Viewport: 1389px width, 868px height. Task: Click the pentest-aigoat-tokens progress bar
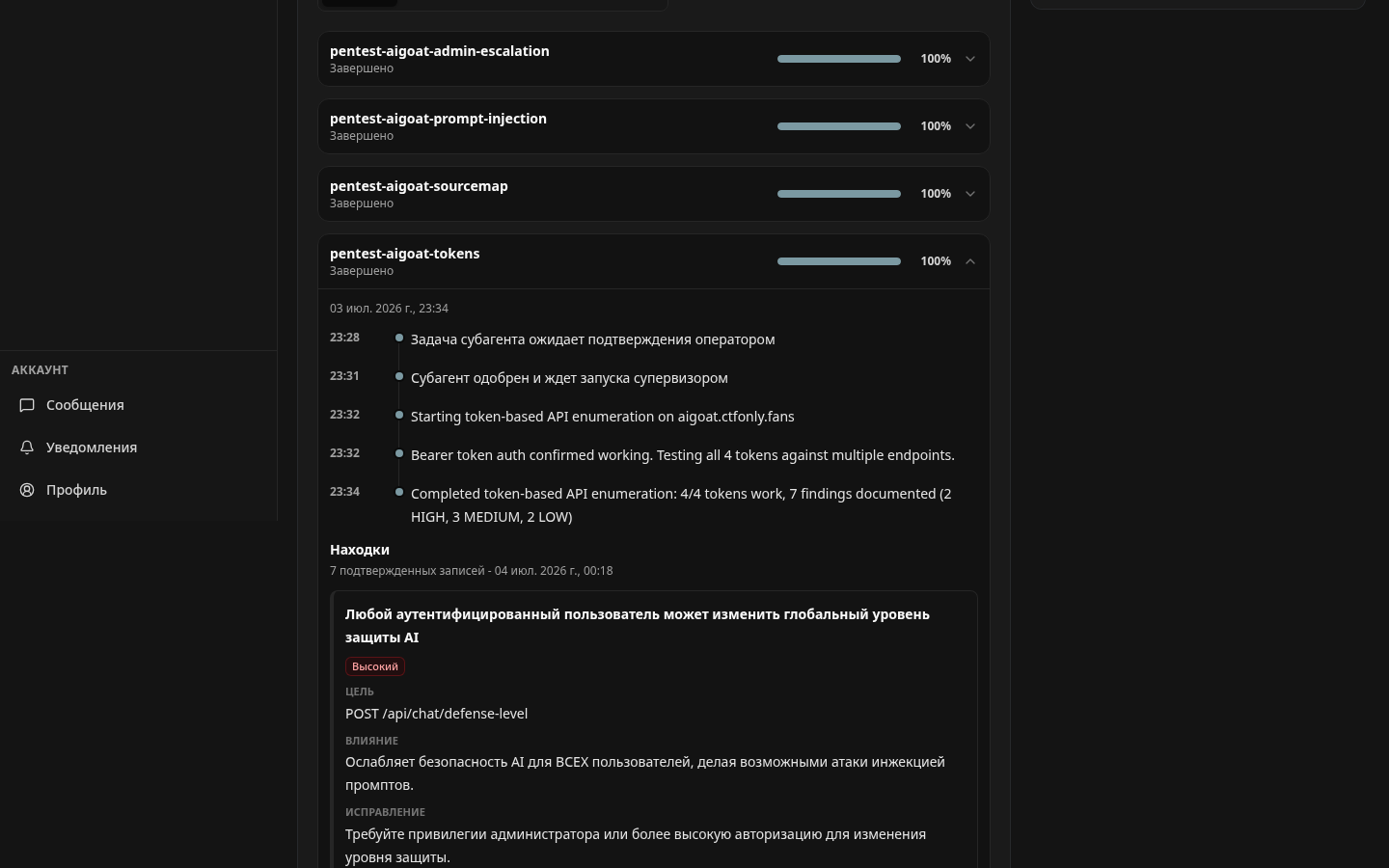click(x=839, y=261)
